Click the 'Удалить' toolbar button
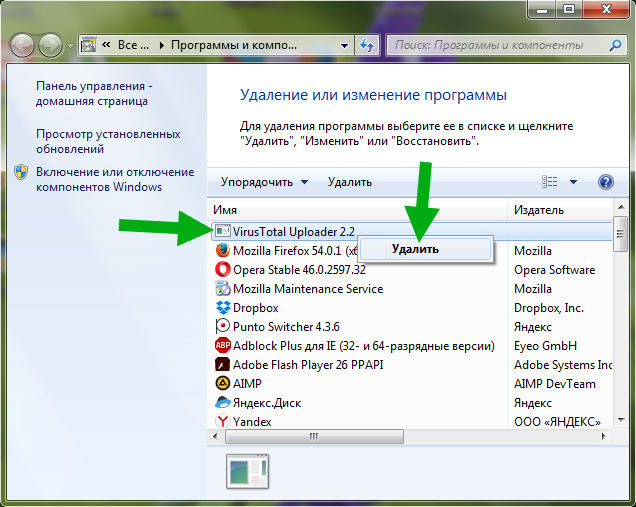 [350, 182]
